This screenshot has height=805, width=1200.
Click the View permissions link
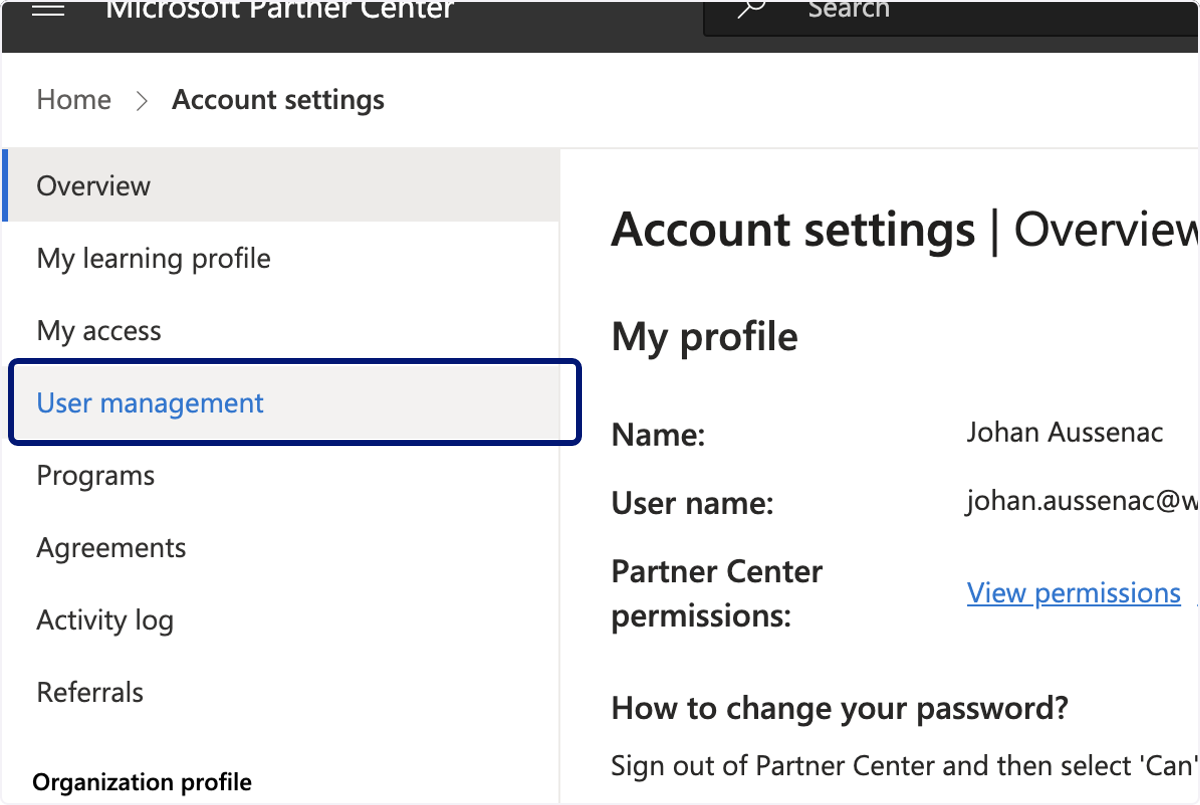(1074, 593)
